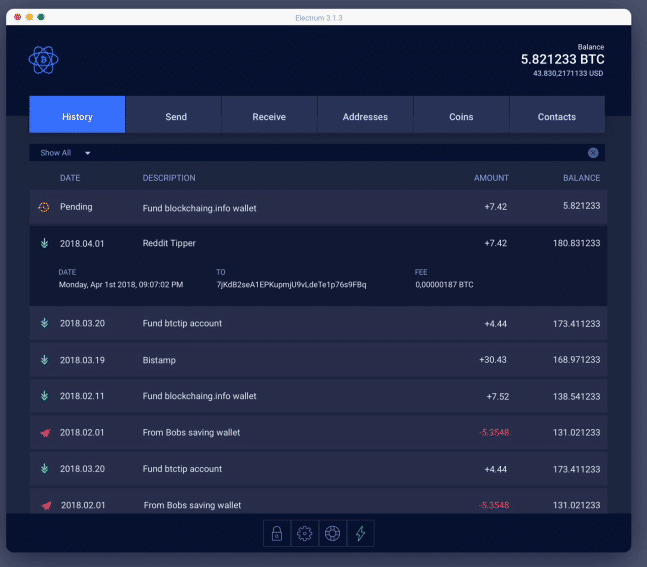The width and height of the screenshot is (647, 567).
Task: Click recipient address 7jKdB2seA1EPKupmjU9vLdeTe1p76s9FBq
Action: pyautogui.click(x=291, y=284)
